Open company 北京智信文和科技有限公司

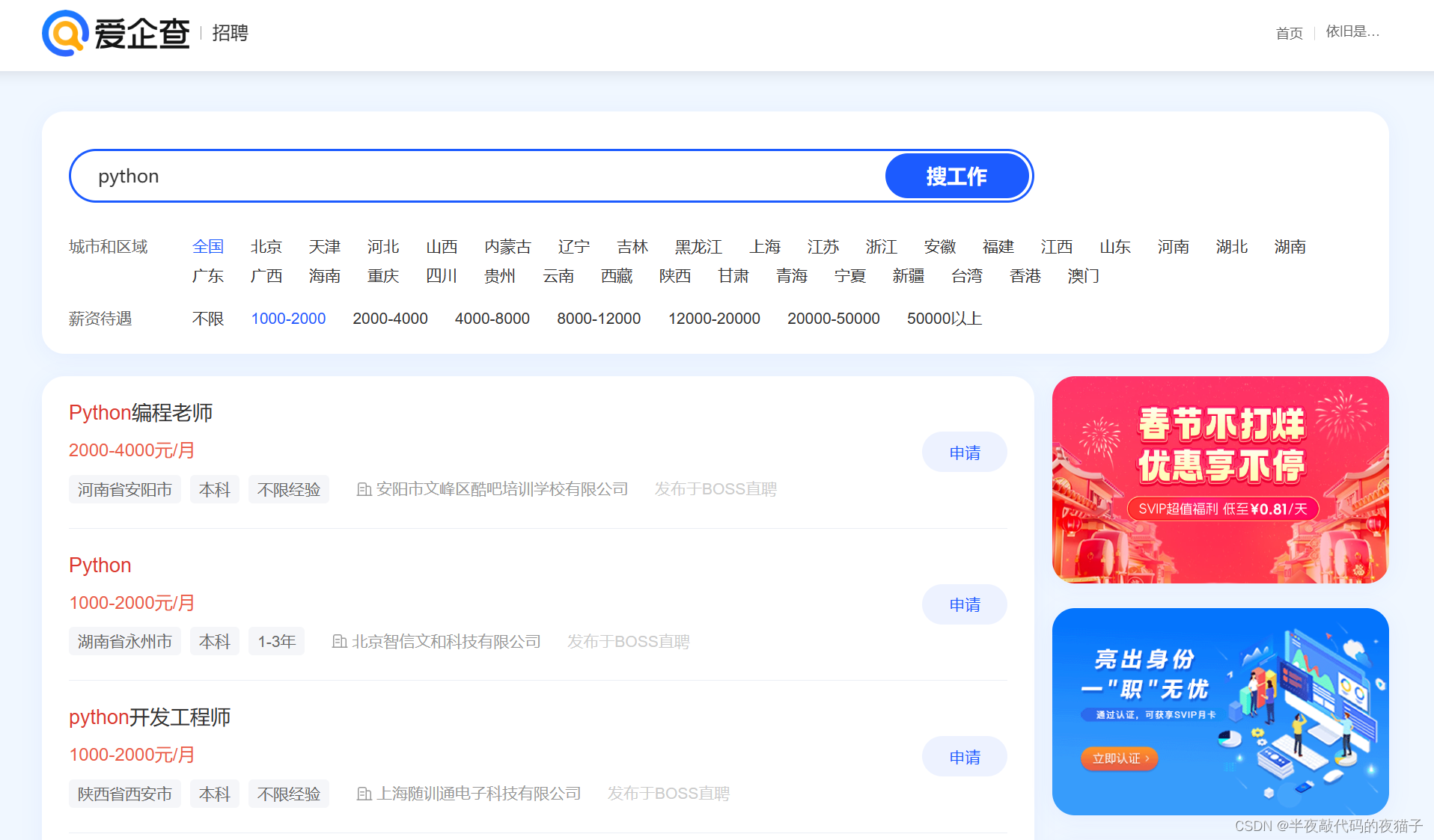(x=446, y=642)
